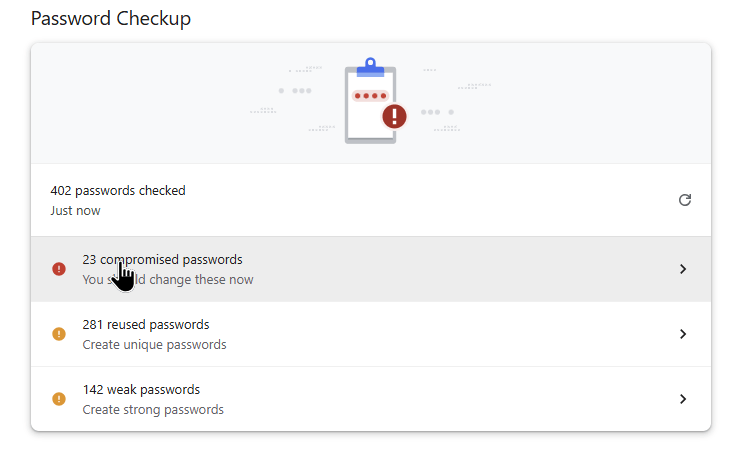
Task: Open the "281 reused passwords" row
Action: click(146, 325)
